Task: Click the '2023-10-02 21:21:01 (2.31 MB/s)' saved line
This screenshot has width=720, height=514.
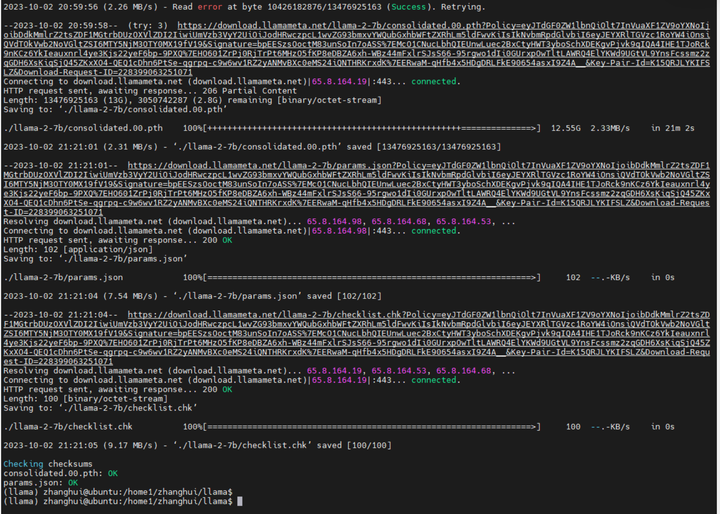Action: pos(252,147)
